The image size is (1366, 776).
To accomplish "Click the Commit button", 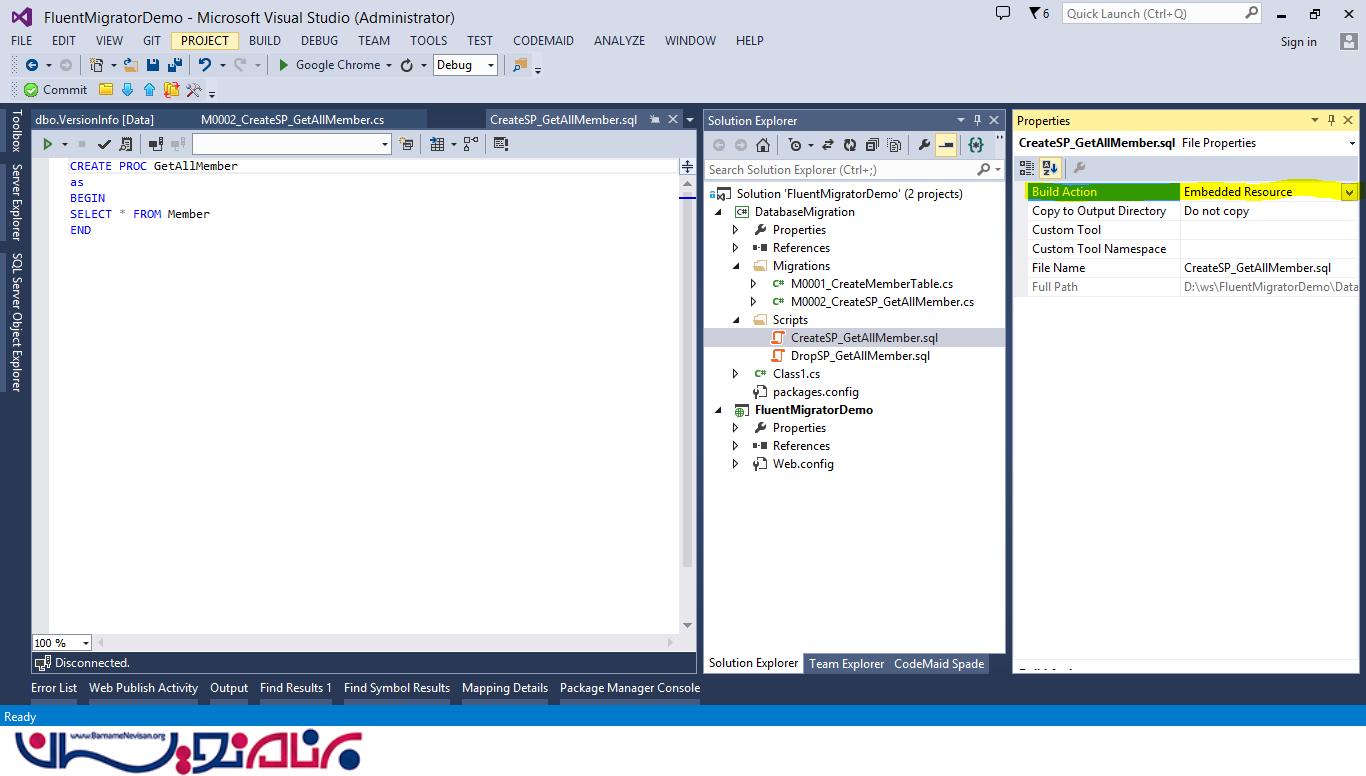I will coord(56,90).
